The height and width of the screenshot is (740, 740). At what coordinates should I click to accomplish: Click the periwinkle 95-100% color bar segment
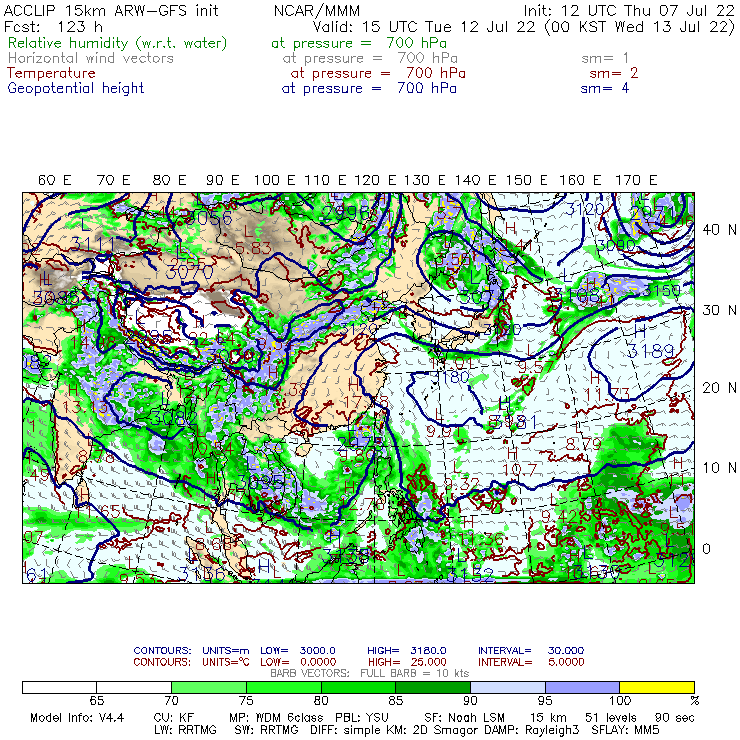(x=582, y=687)
